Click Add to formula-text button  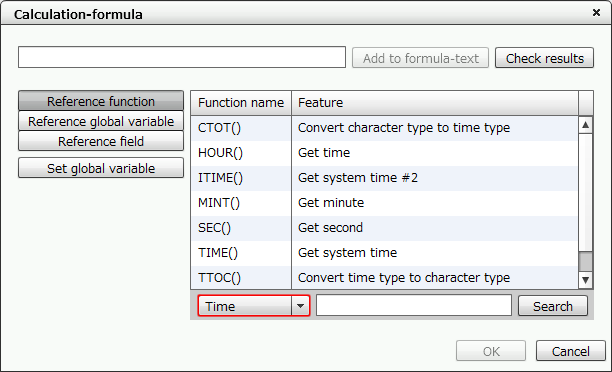click(420, 58)
